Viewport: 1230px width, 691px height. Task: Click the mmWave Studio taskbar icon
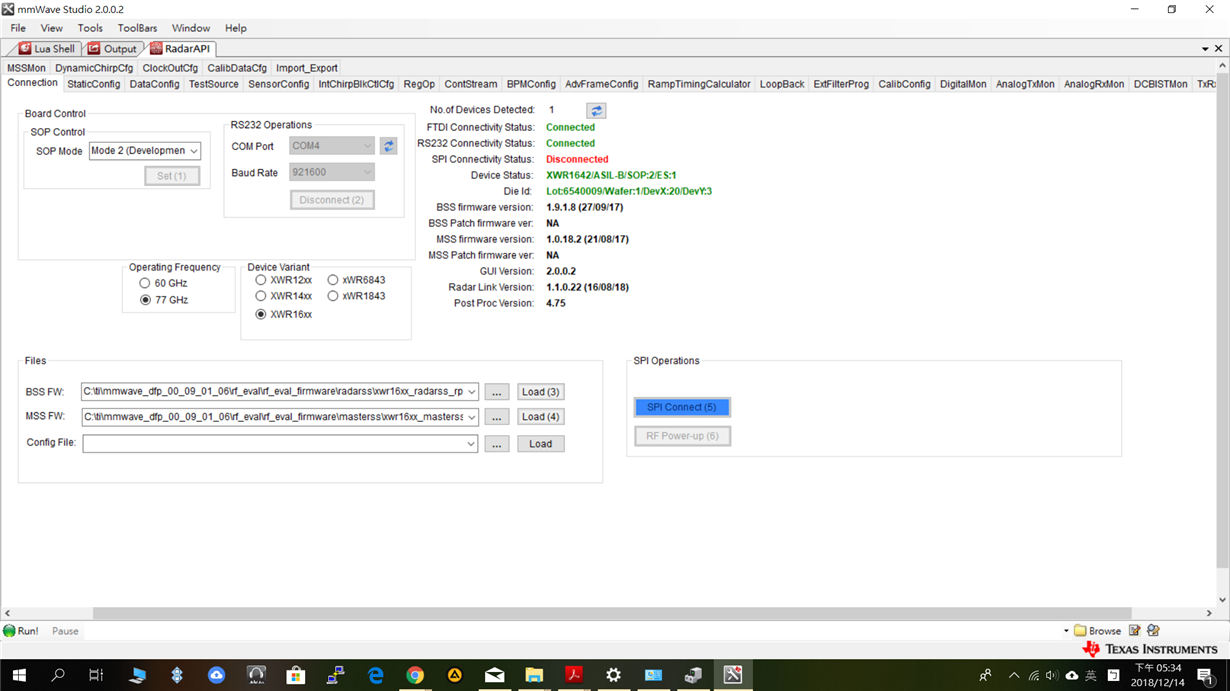point(733,675)
